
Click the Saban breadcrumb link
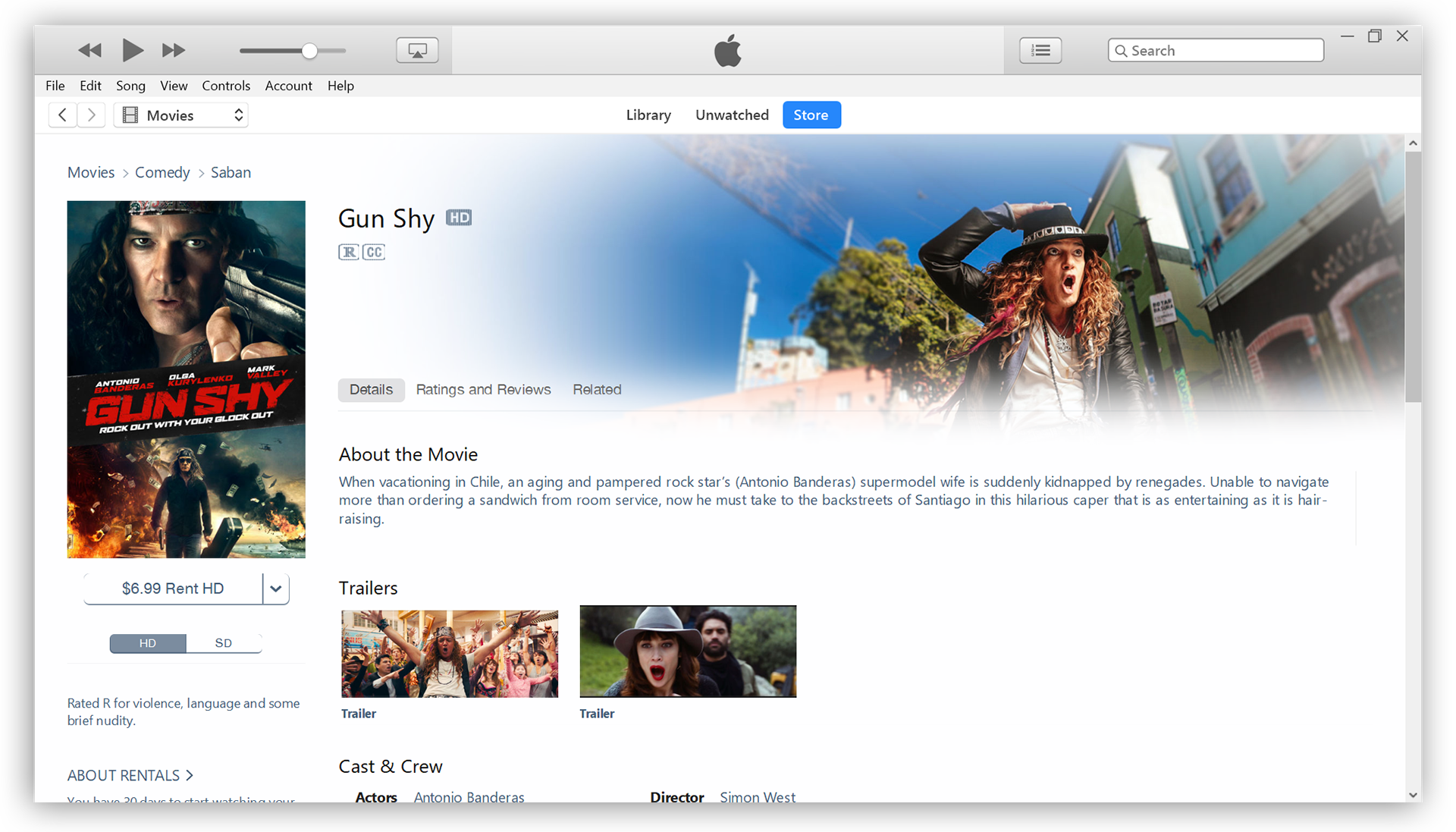point(231,173)
